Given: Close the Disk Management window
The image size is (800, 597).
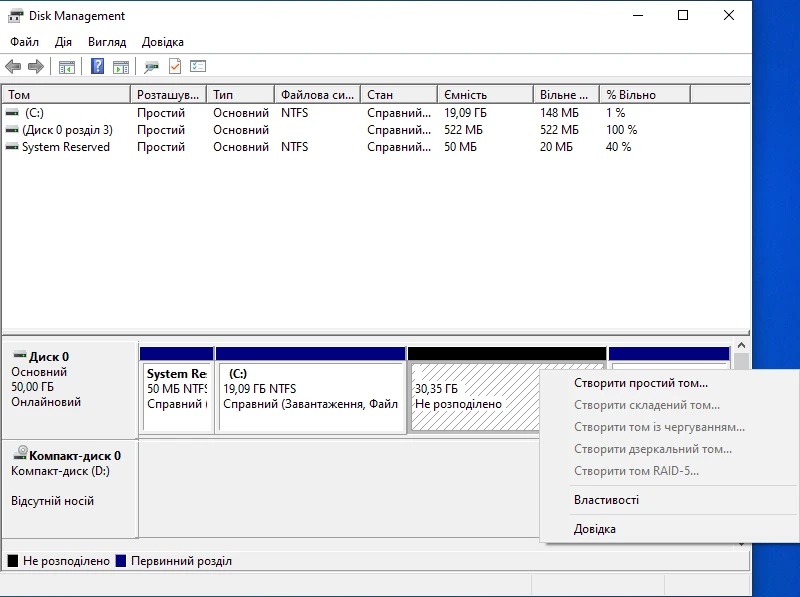Looking at the screenshot, I should click(729, 15).
